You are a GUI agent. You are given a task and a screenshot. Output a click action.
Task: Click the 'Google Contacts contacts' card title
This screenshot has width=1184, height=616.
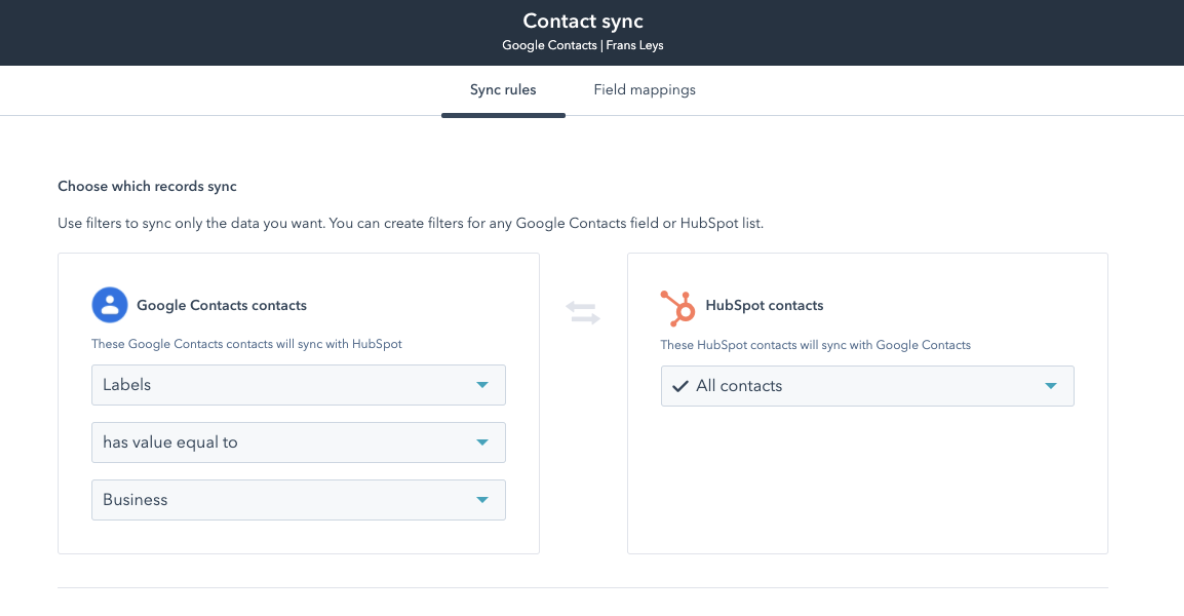221,306
